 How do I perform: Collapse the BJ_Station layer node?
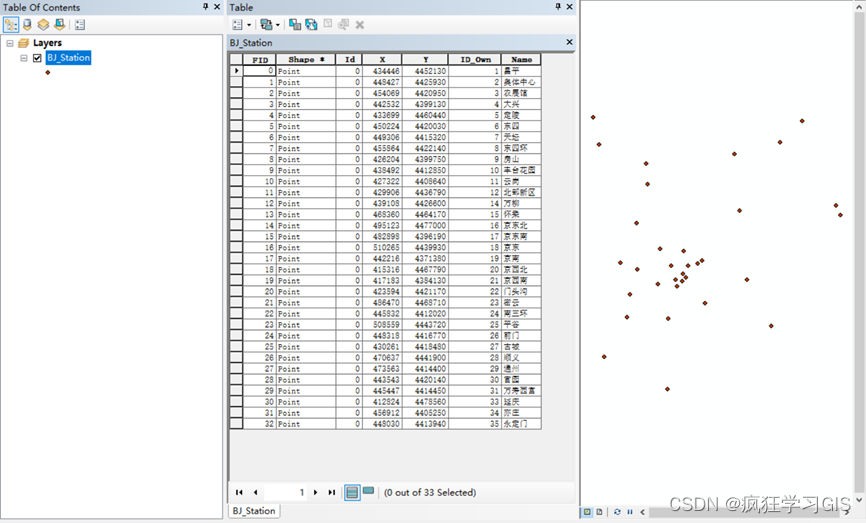click(24, 58)
